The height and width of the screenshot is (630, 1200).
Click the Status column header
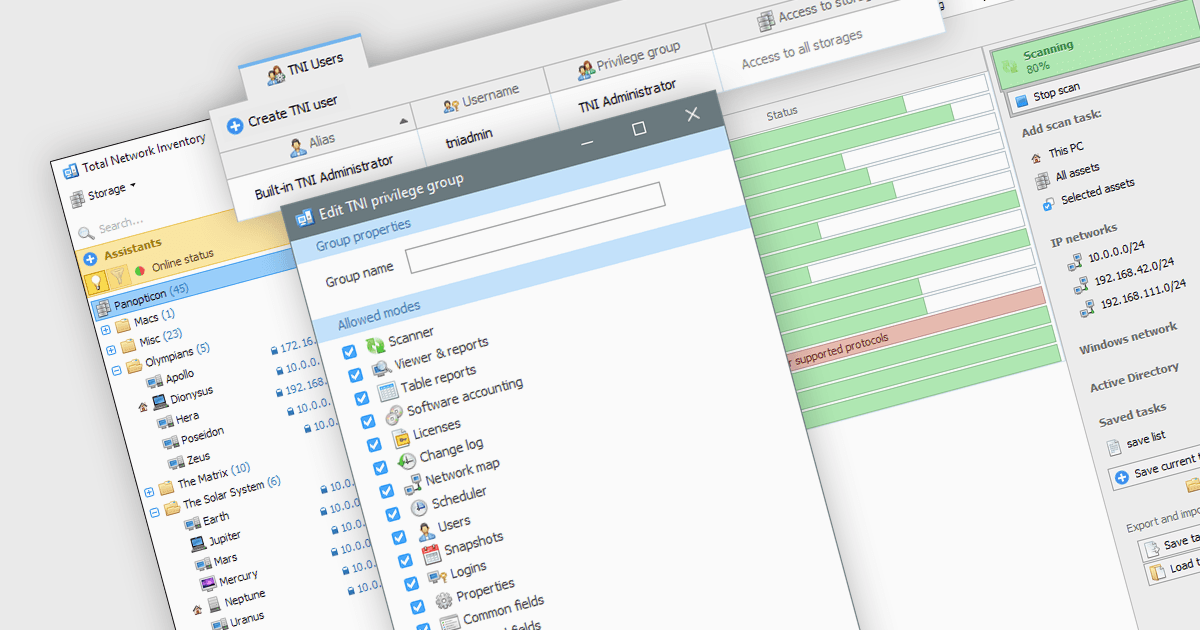point(782,114)
